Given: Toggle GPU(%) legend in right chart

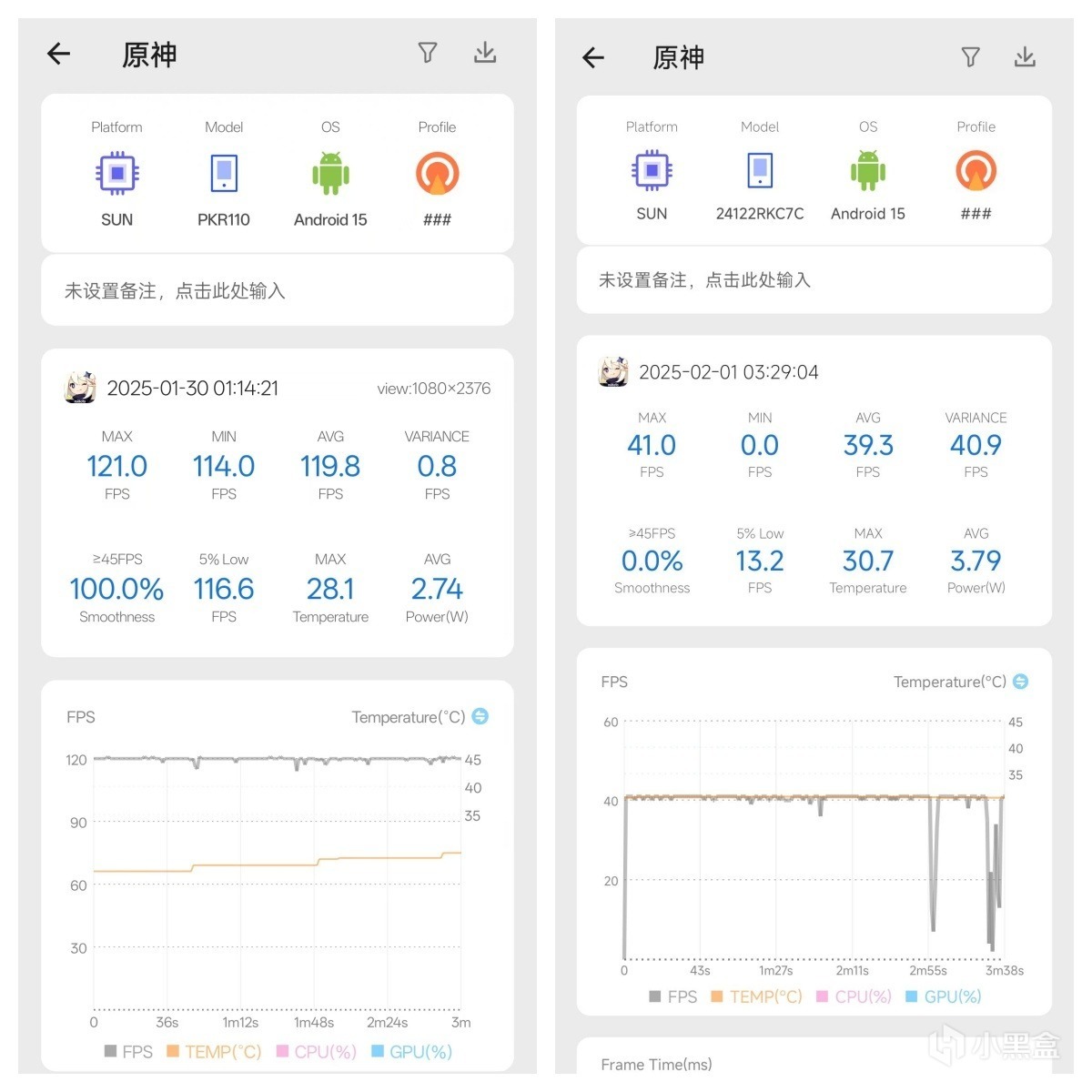Looking at the screenshot, I should tap(944, 996).
